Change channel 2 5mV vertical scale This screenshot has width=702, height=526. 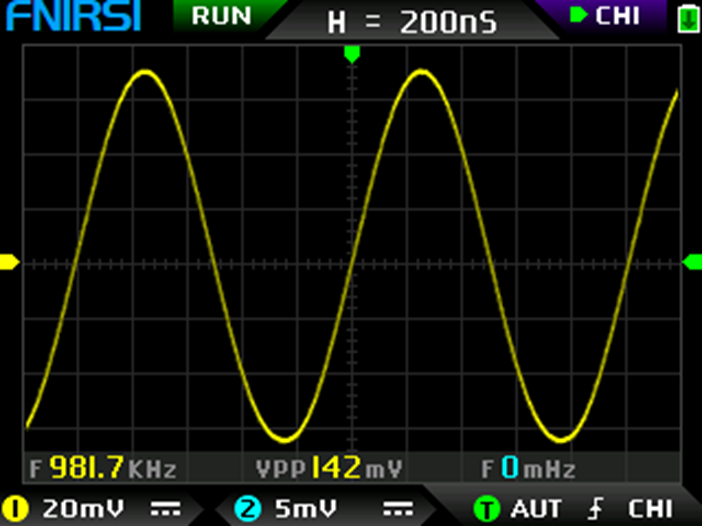(x=307, y=508)
